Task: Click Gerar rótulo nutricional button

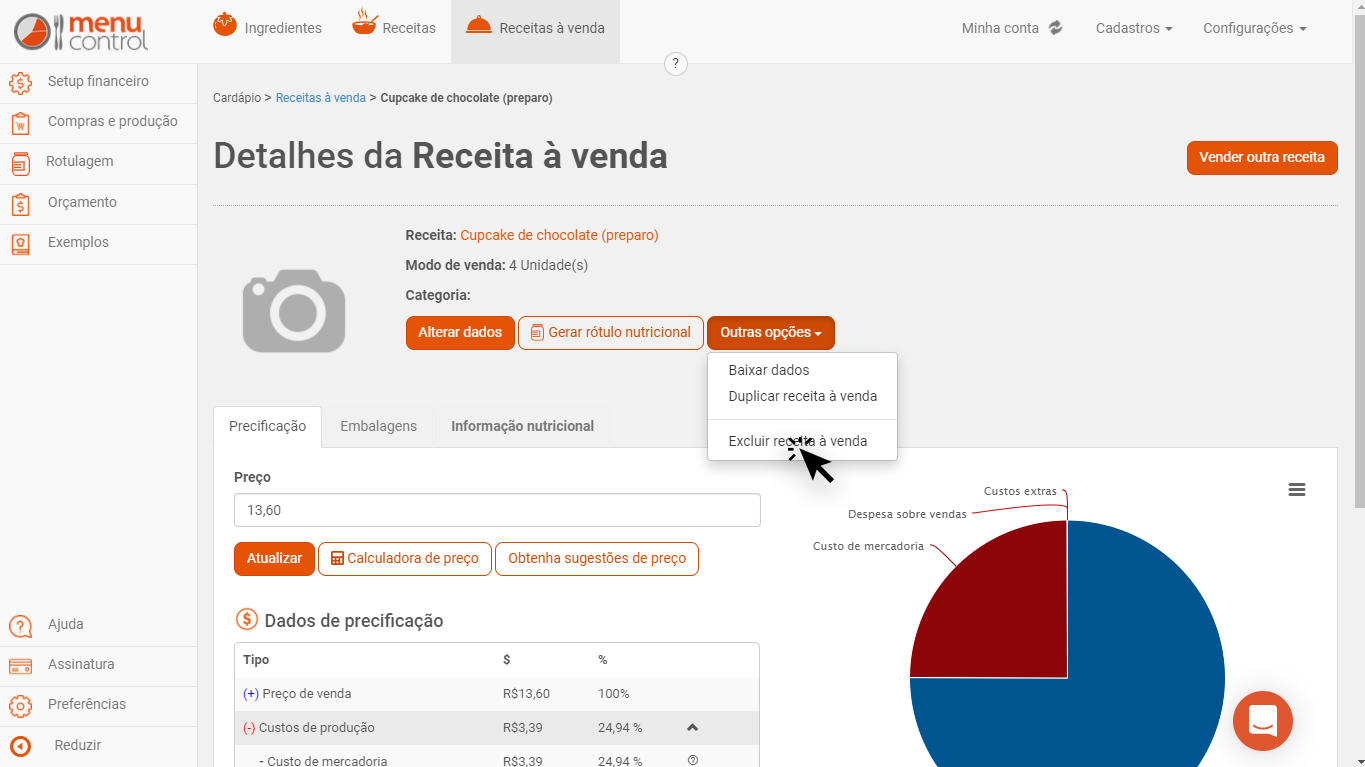Action: pyautogui.click(x=611, y=333)
